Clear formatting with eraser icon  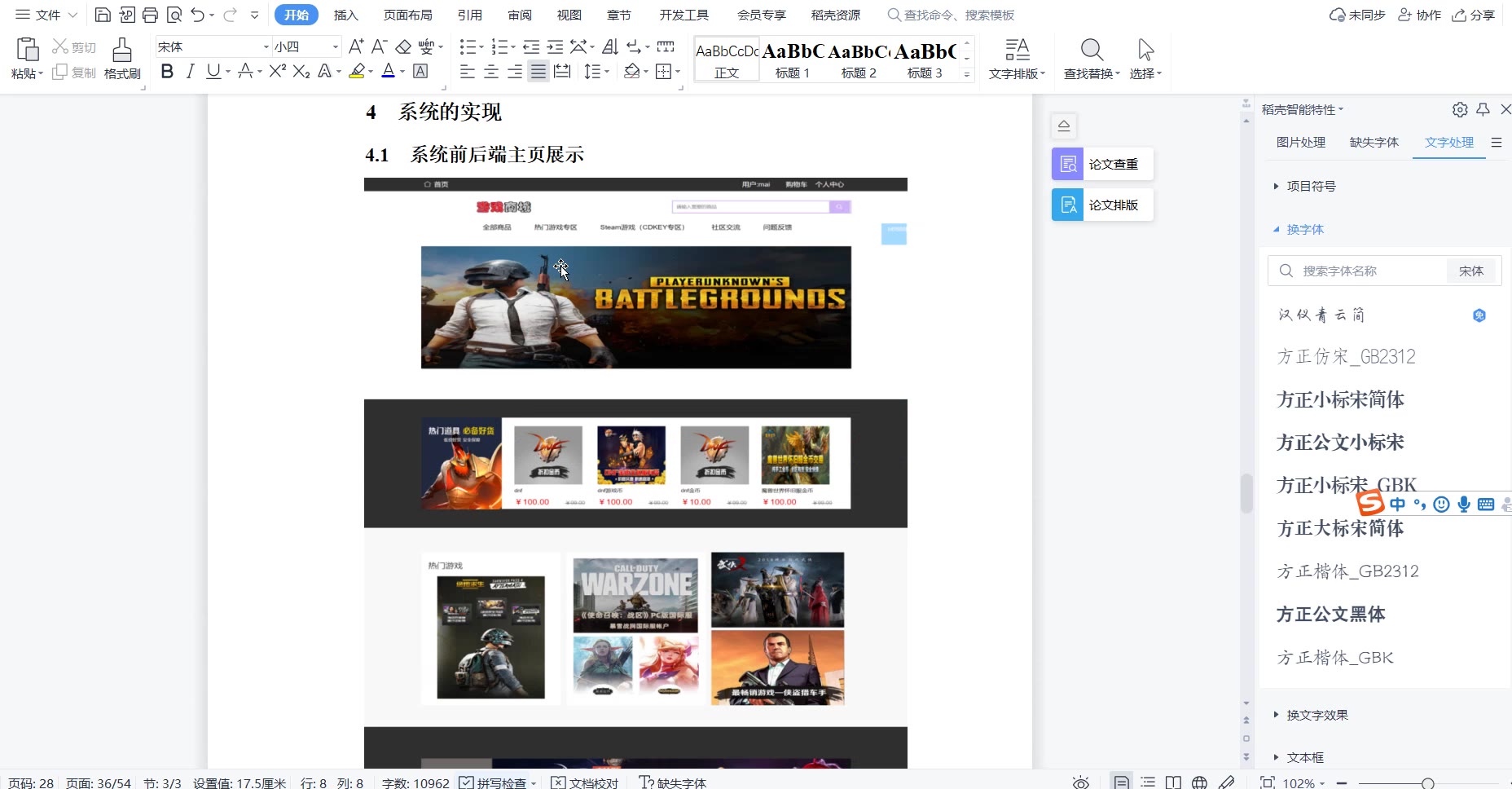403,46
